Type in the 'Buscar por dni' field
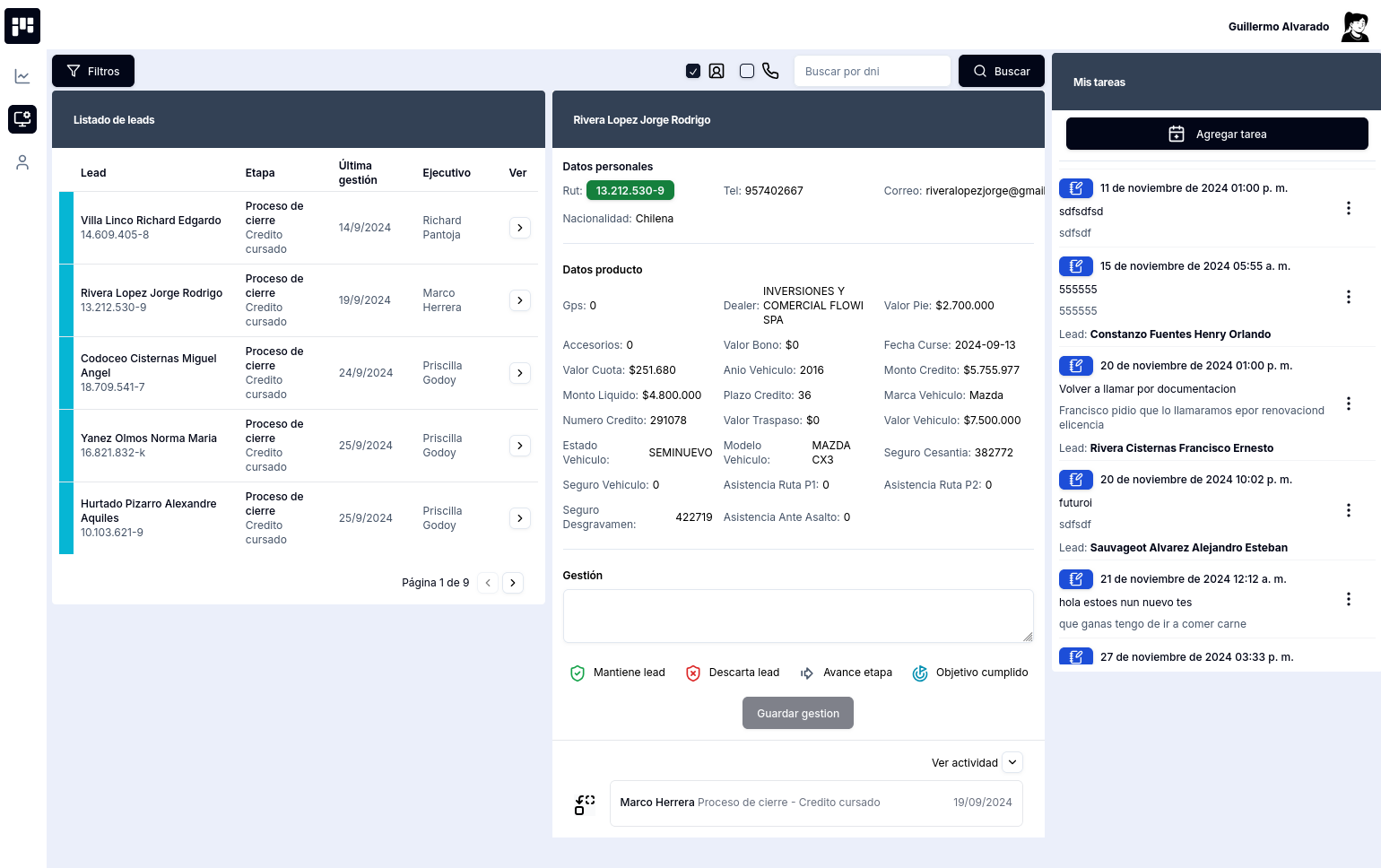 coord(873,71)
